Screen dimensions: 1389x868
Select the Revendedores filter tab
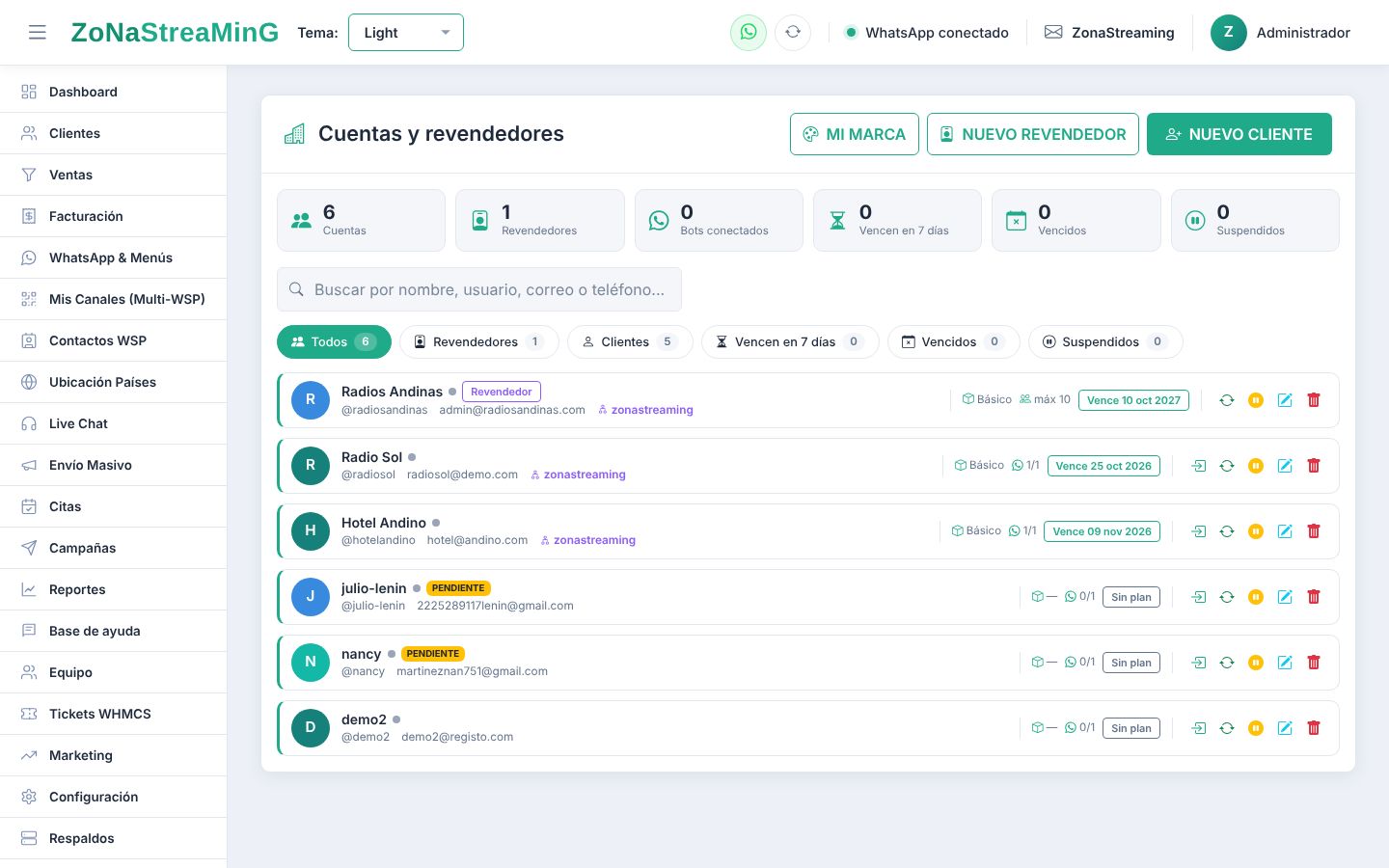pyautogui.click(x=479, y=341)
